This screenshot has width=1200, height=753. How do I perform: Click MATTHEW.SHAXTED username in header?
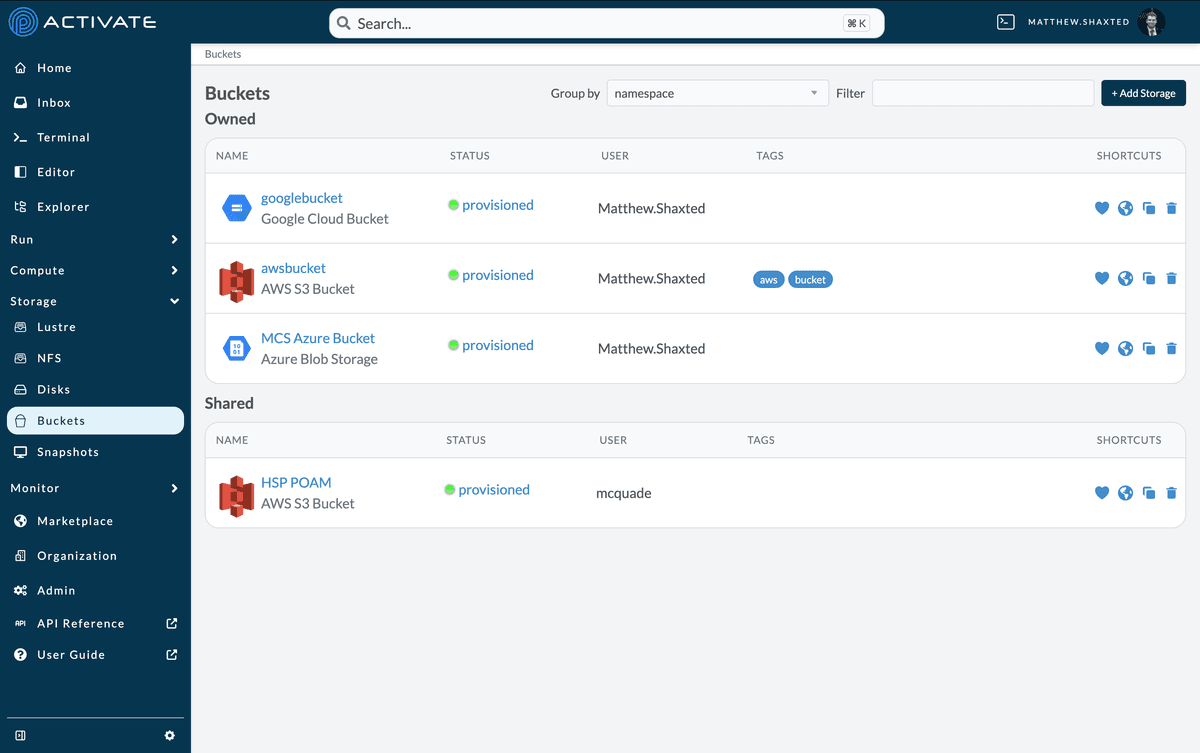click(1078, 22)
